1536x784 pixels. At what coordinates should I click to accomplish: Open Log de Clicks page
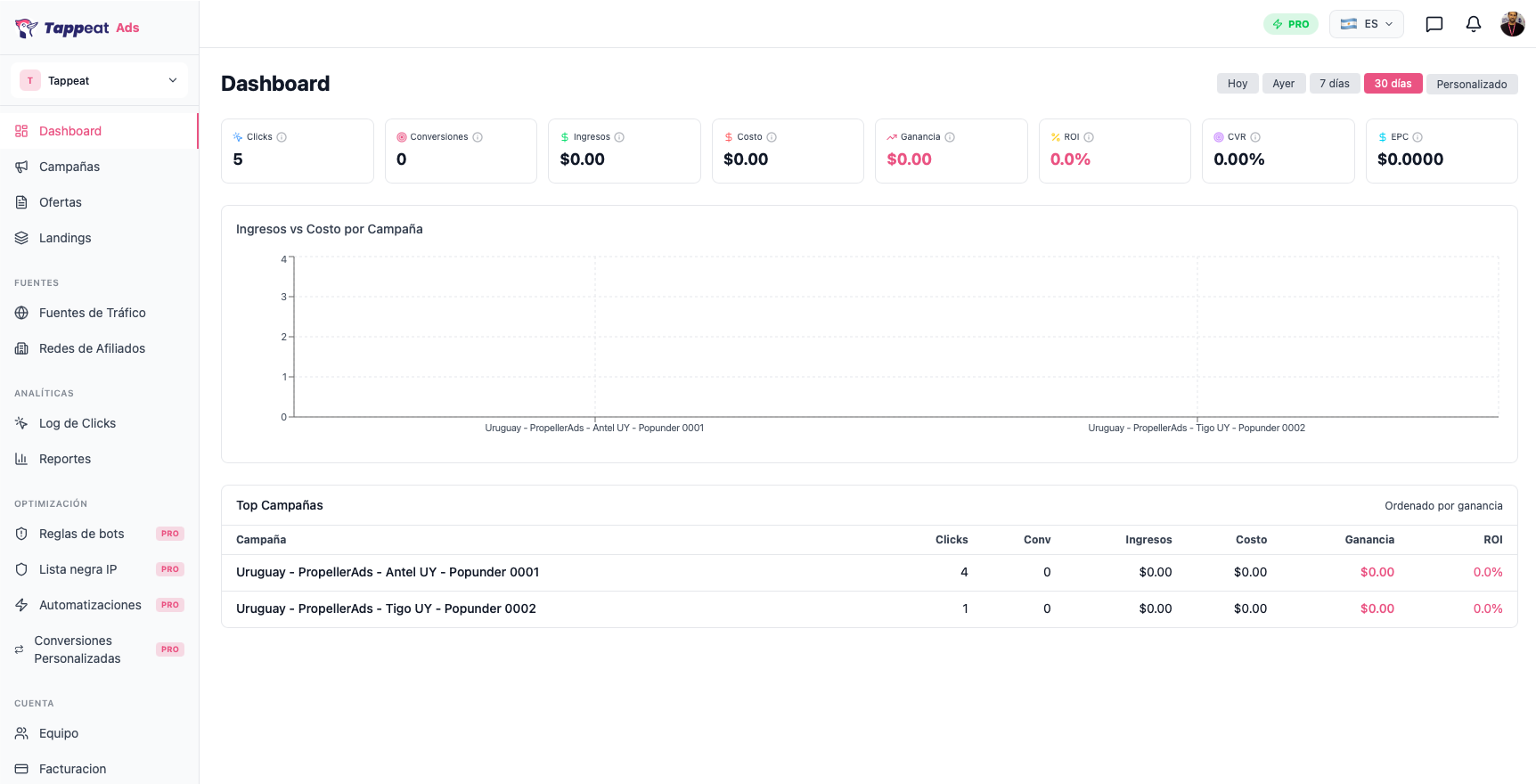point(99,423)
